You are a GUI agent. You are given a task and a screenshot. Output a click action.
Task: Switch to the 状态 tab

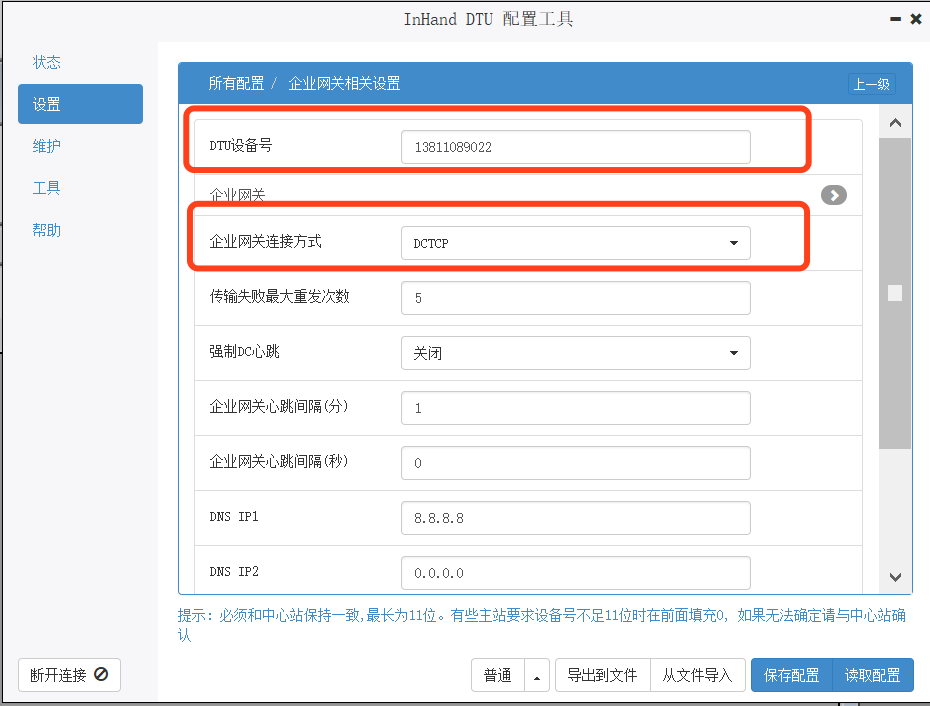coord(47,62)
